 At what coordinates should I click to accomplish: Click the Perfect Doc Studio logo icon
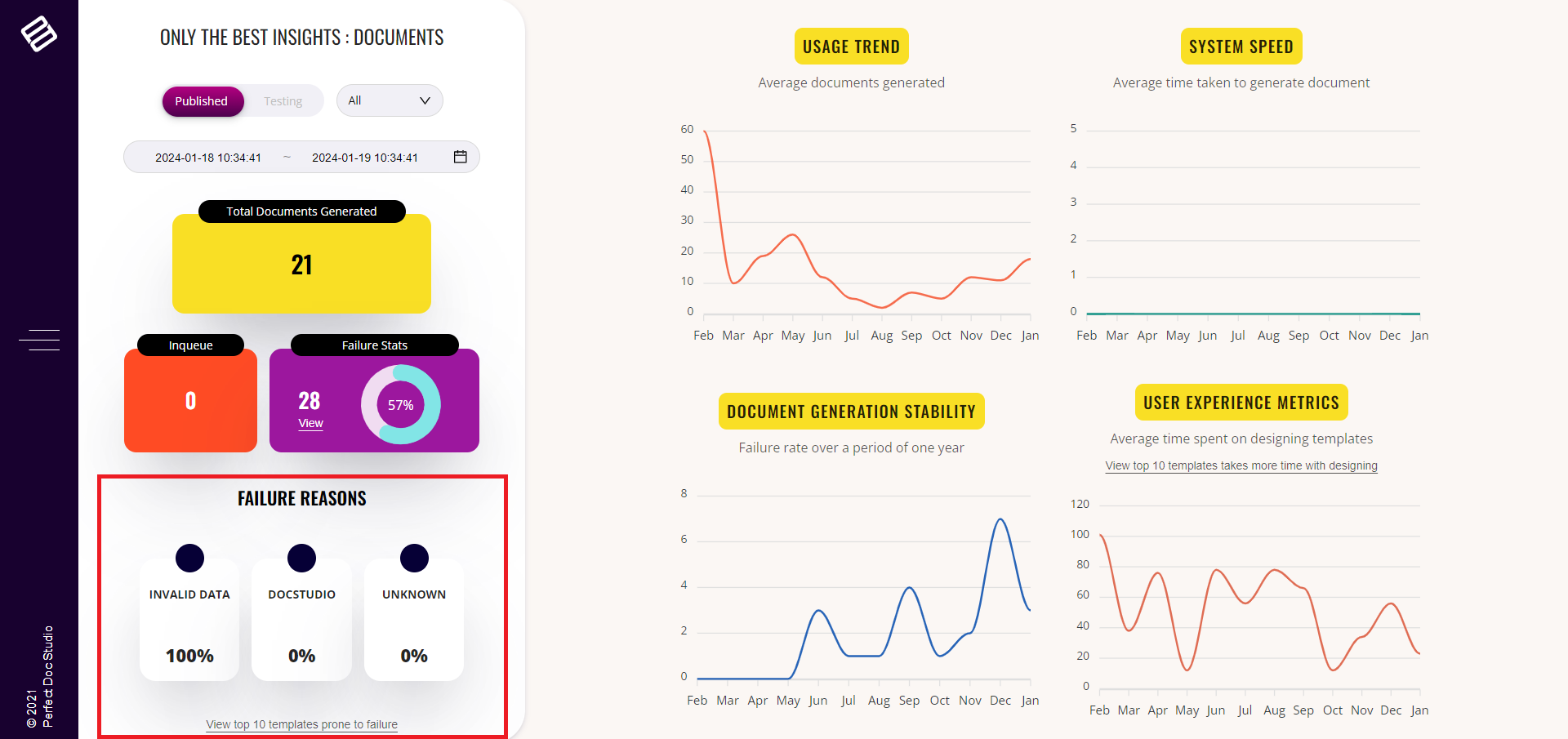[x=38, y=34]
